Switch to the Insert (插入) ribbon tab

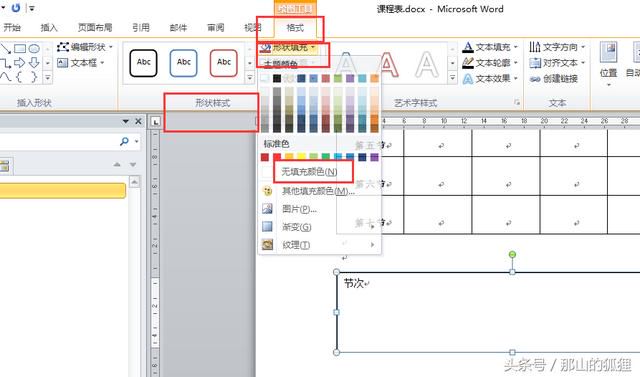pyautogui.click(x=49, y=27)
